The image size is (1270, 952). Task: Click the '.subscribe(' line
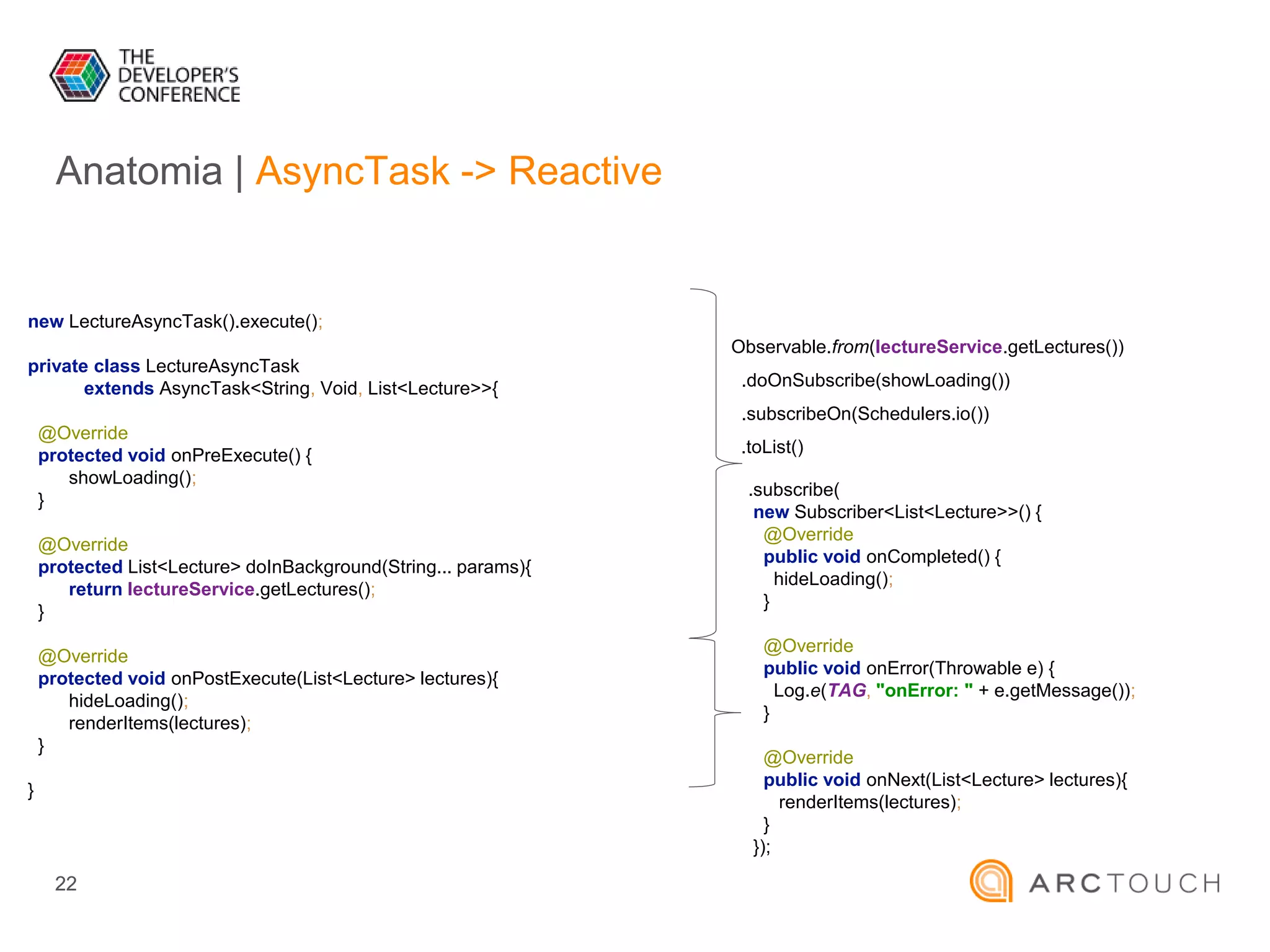[794, 490]
